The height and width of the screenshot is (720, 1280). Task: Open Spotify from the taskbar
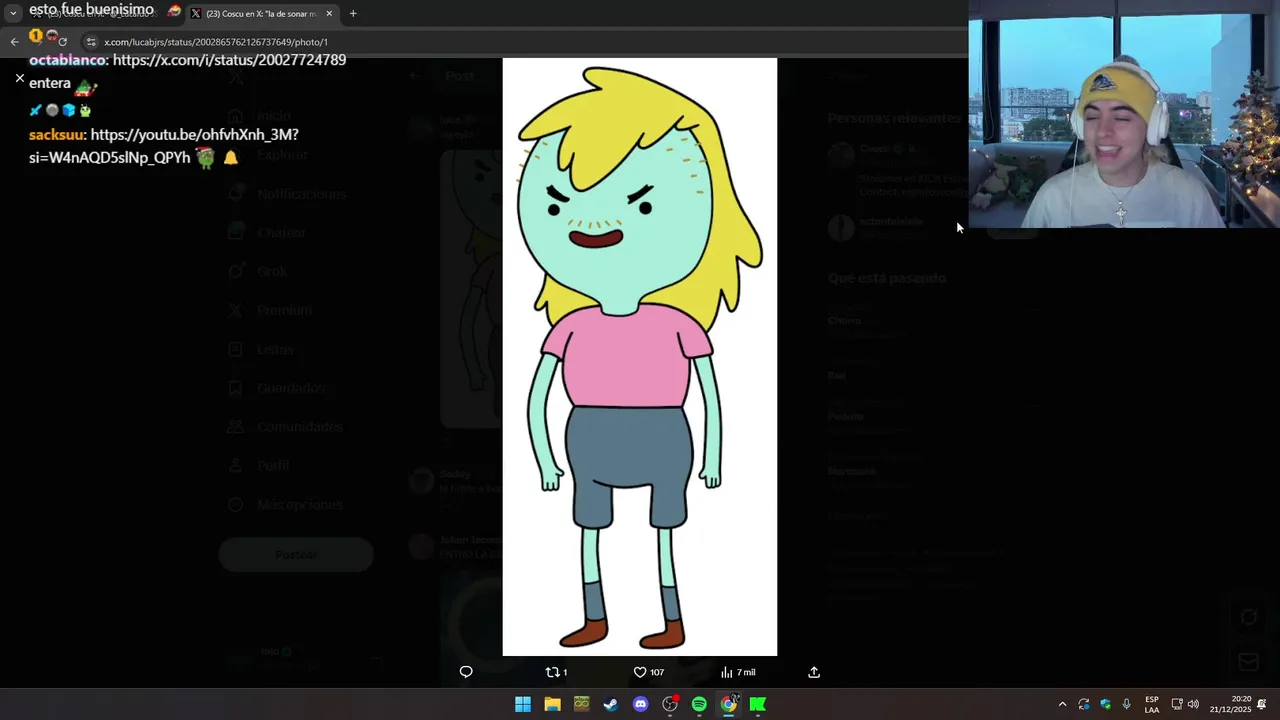699,704
